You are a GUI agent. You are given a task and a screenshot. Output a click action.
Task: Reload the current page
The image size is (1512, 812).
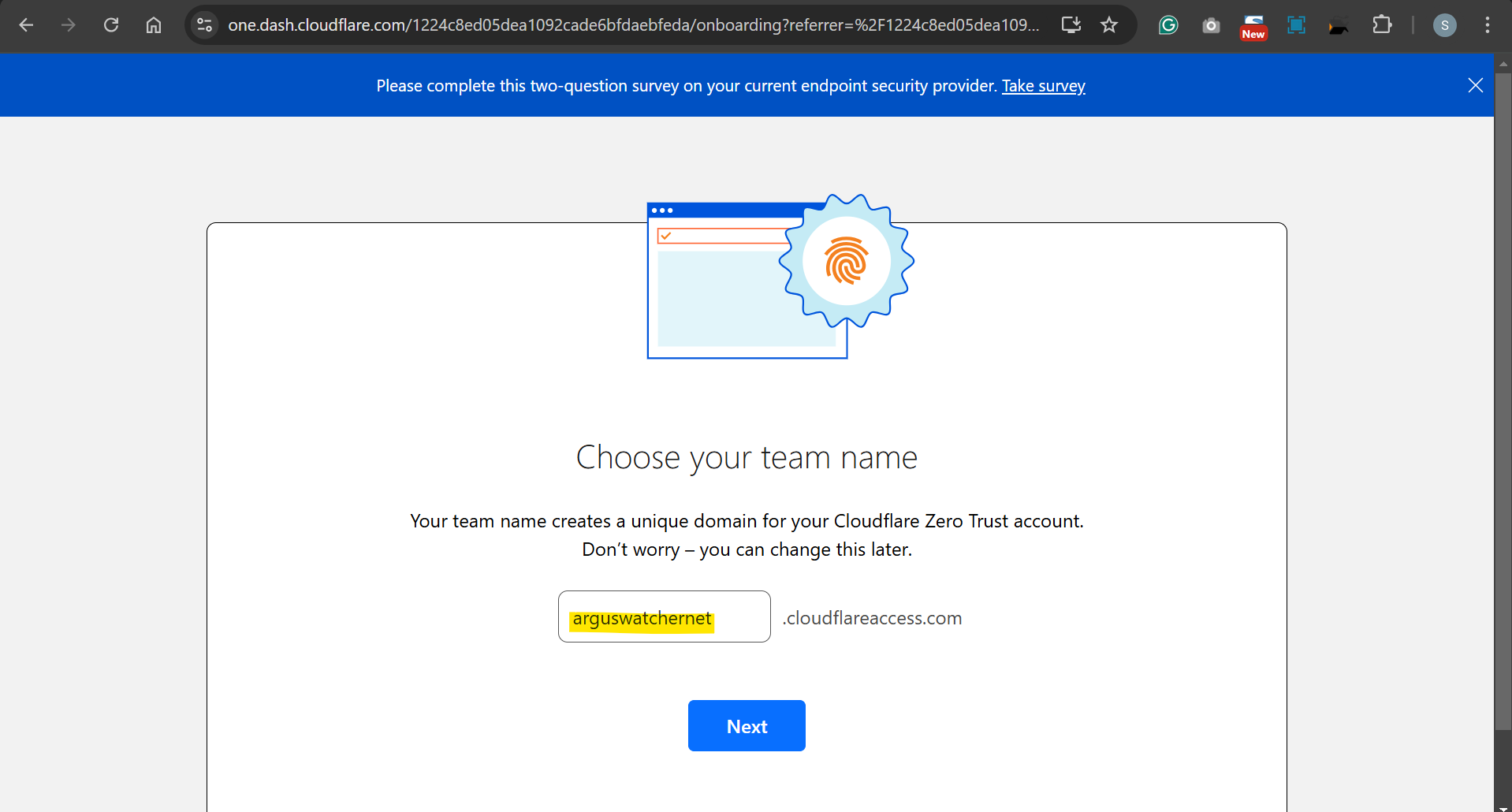111,25
